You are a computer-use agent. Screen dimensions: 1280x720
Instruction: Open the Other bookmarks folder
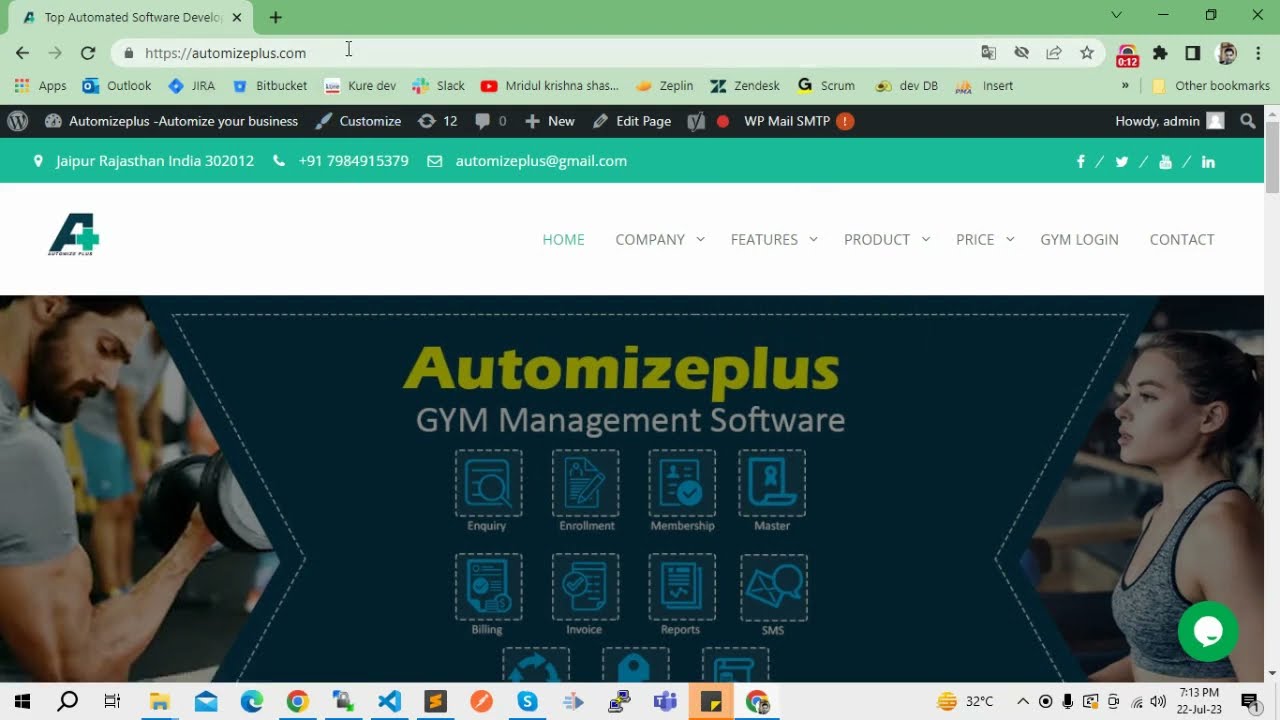click(1211, 86)
